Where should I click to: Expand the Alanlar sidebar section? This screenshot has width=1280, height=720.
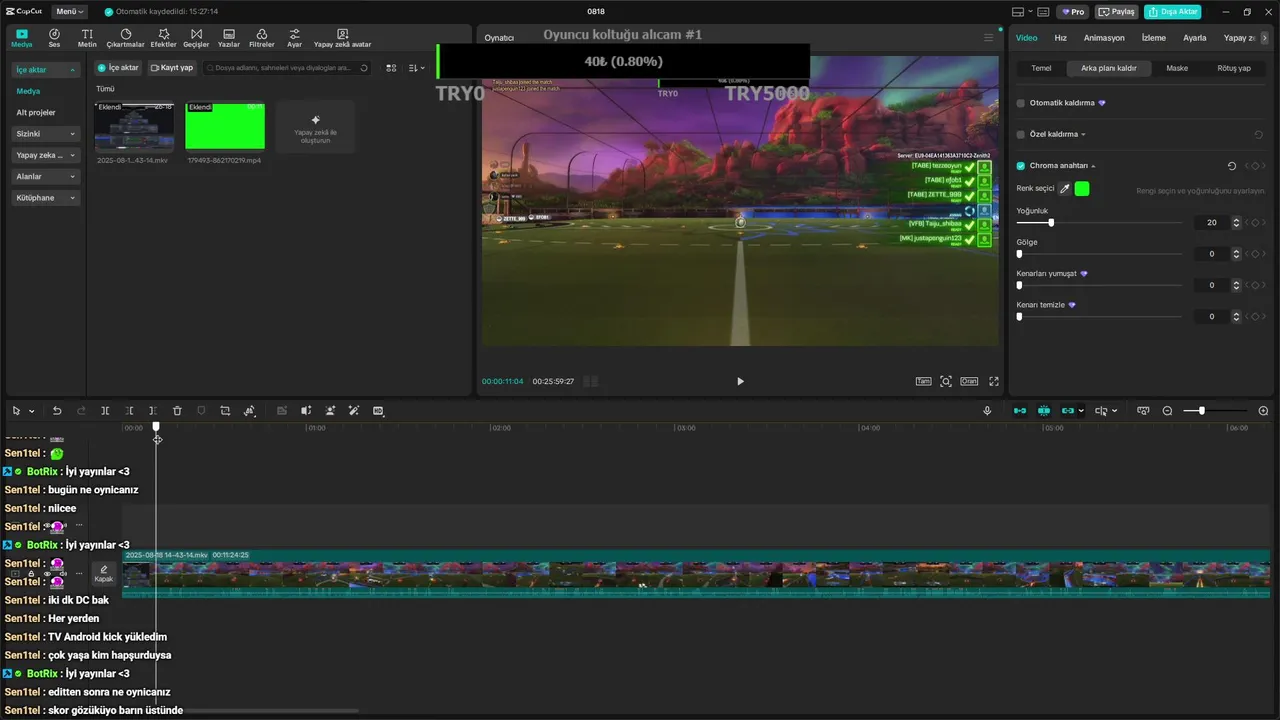coord(46,177)
